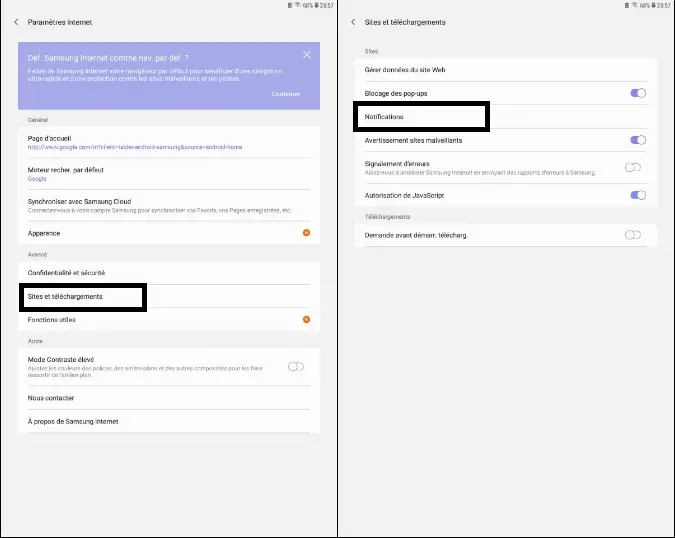Open Synchroniser avec Samsung Cloud
This screenshot has width=675, height=538.
pos(169,205)
